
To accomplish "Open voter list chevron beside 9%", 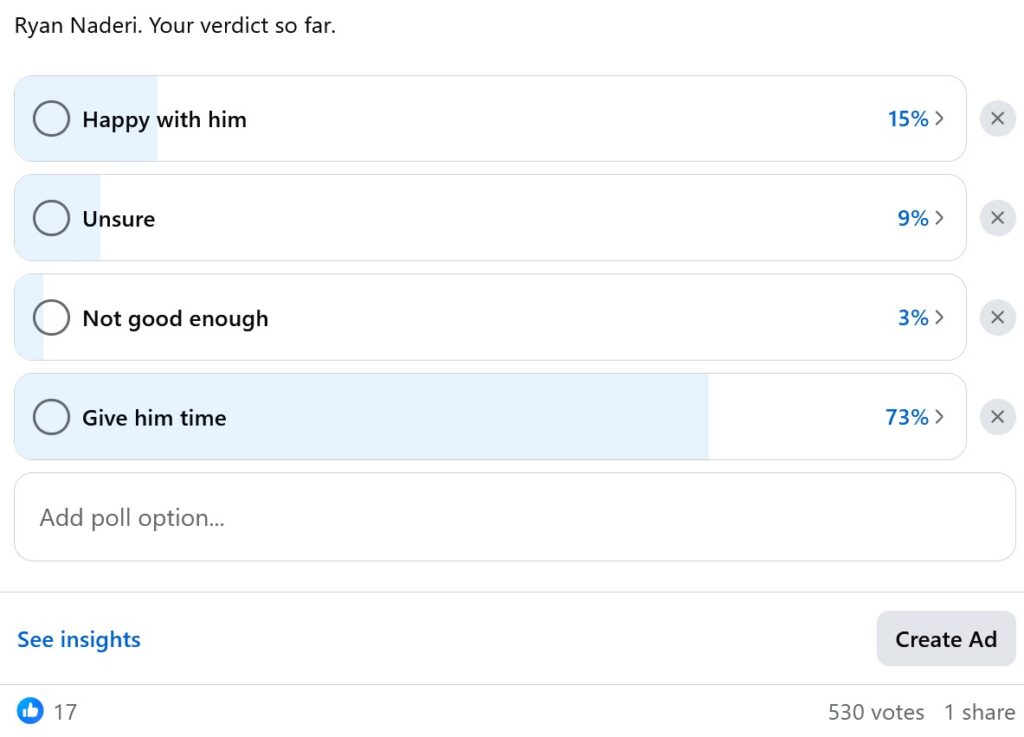I will [x=939, y=218].
